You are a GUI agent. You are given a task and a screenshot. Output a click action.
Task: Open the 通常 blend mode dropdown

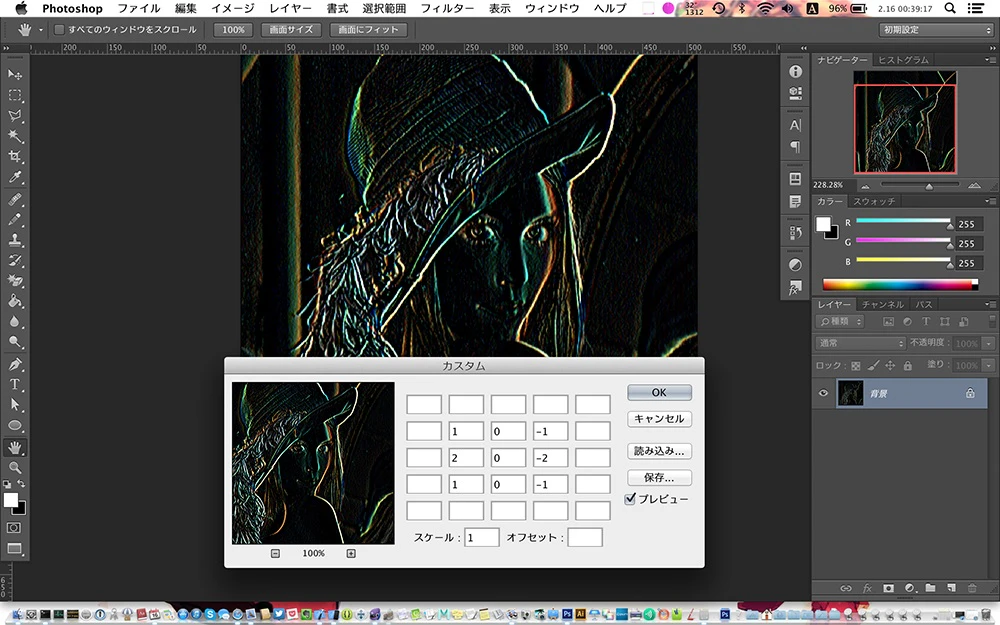860,343
